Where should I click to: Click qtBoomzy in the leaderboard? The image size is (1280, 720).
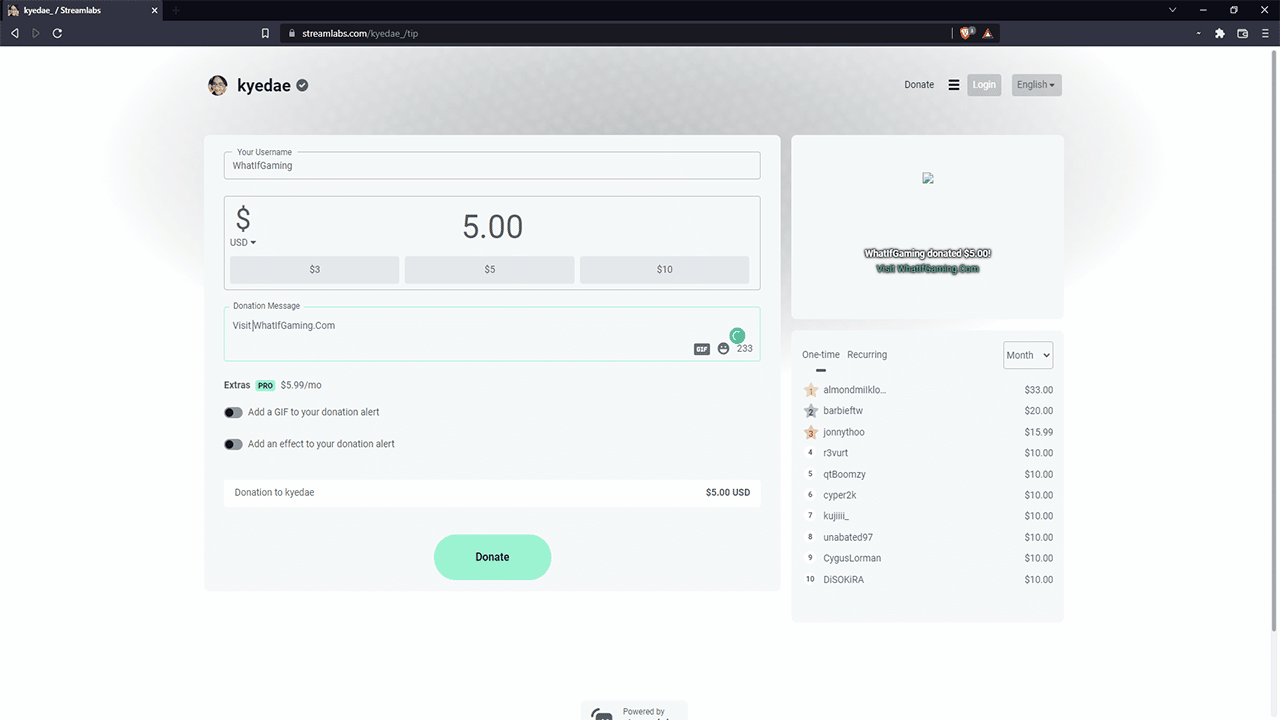point(845,474)
